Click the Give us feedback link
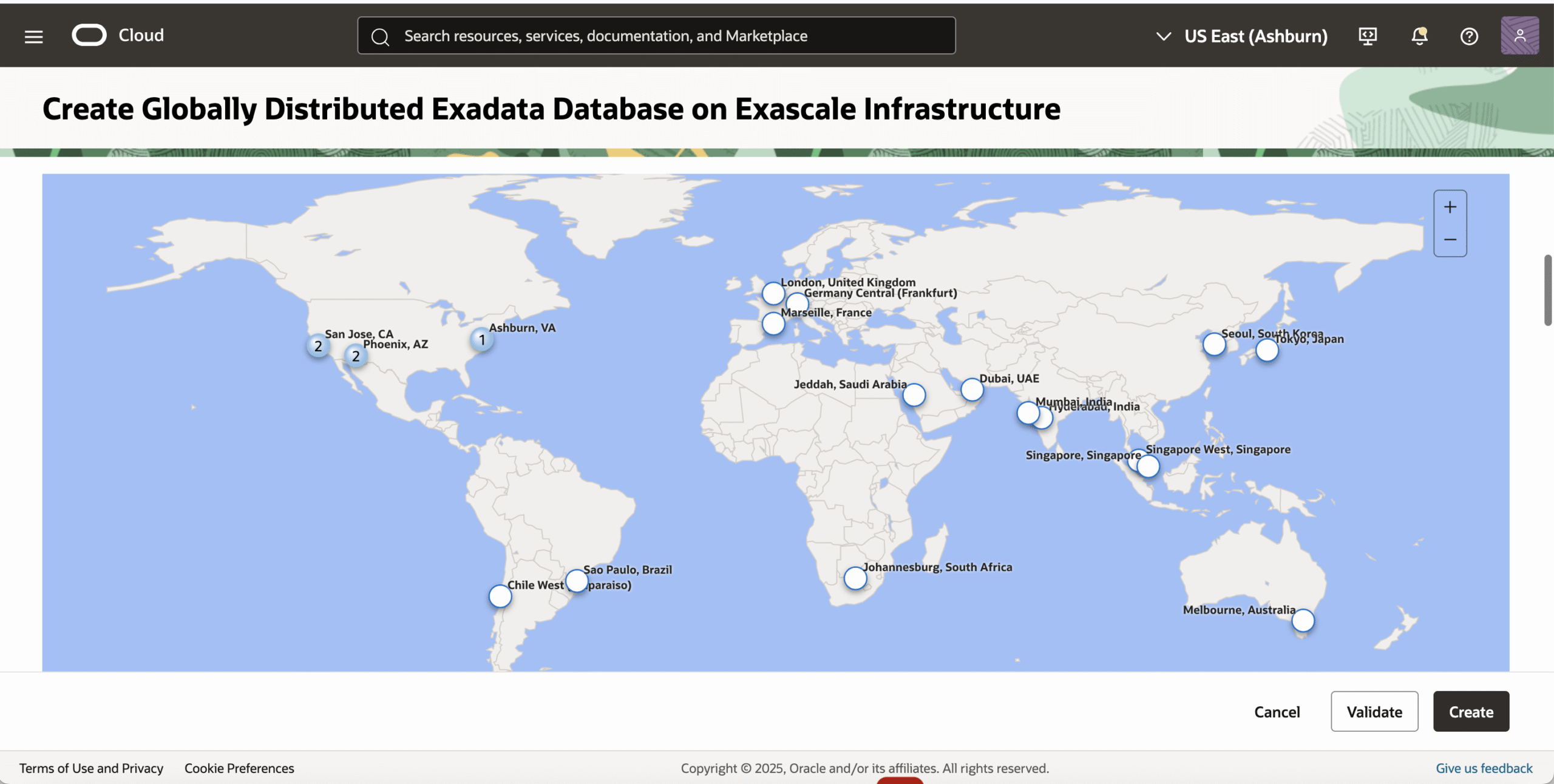This screenshot has width=1554, height=784. (1484, 768)
